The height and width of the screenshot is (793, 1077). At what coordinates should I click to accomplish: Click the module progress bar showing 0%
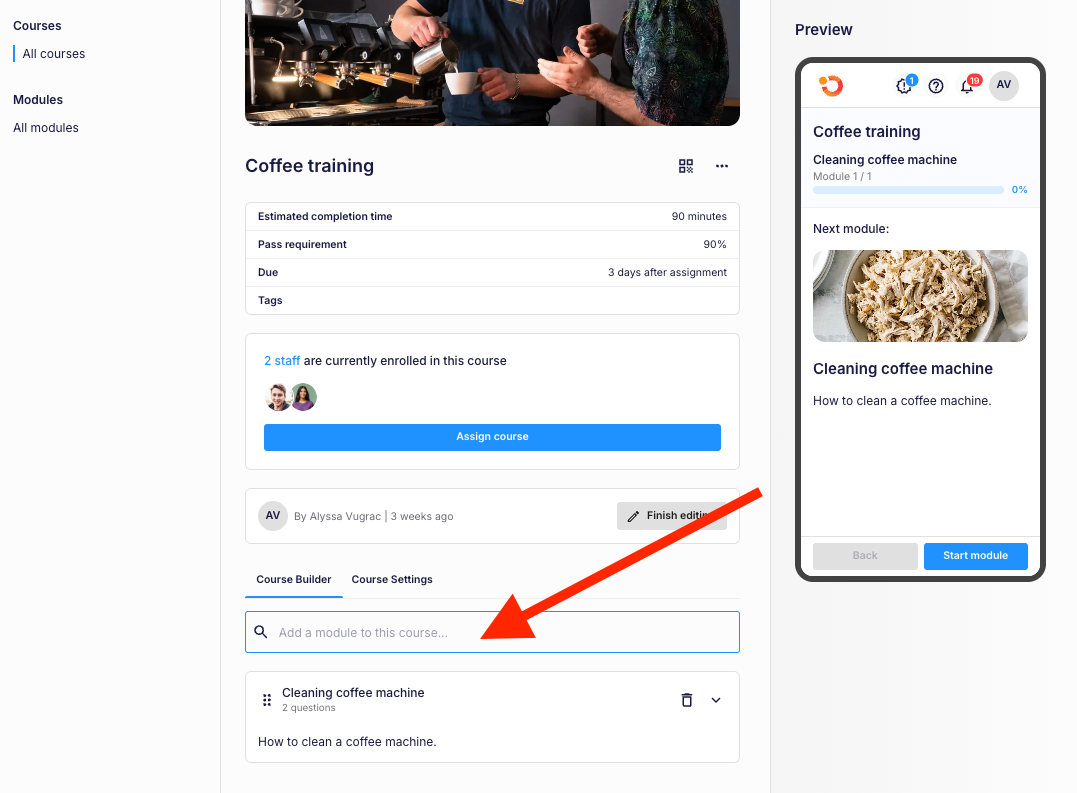(908, 190)
